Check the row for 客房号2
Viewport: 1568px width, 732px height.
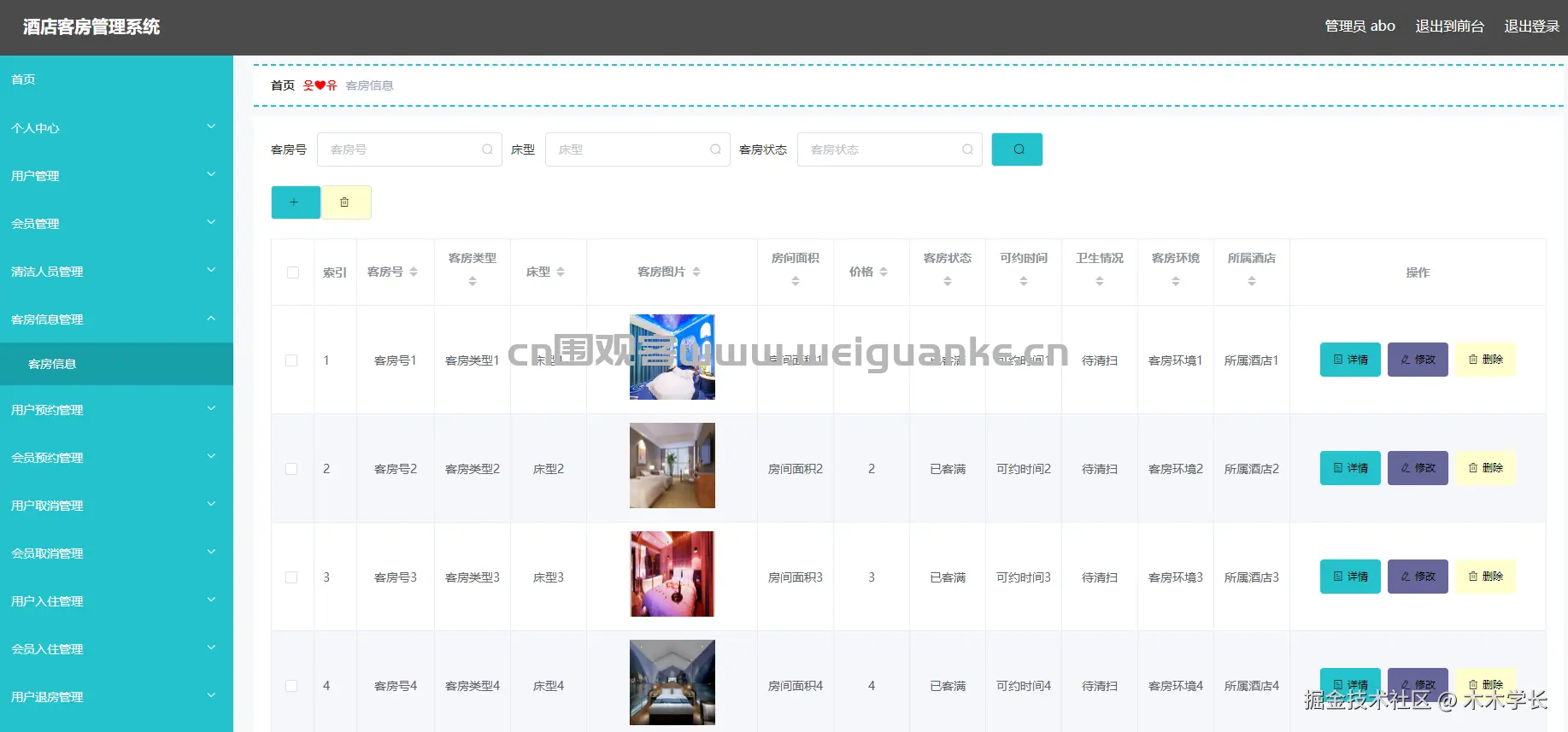[291, 469]
